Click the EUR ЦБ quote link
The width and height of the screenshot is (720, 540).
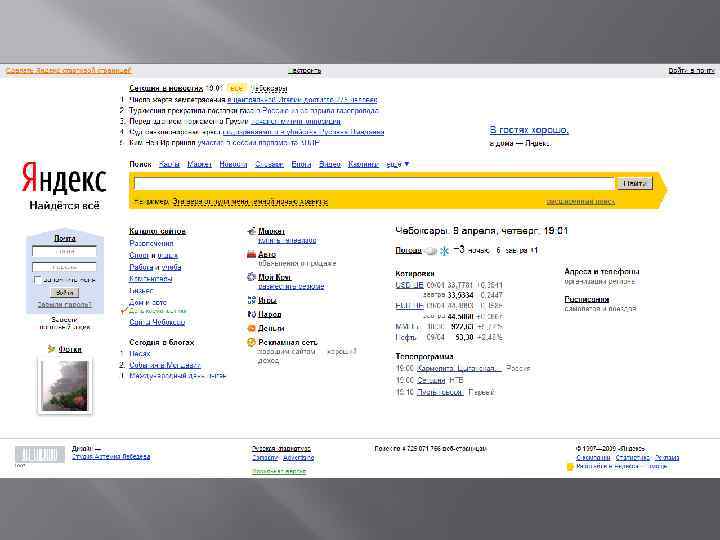pos(409,305)
